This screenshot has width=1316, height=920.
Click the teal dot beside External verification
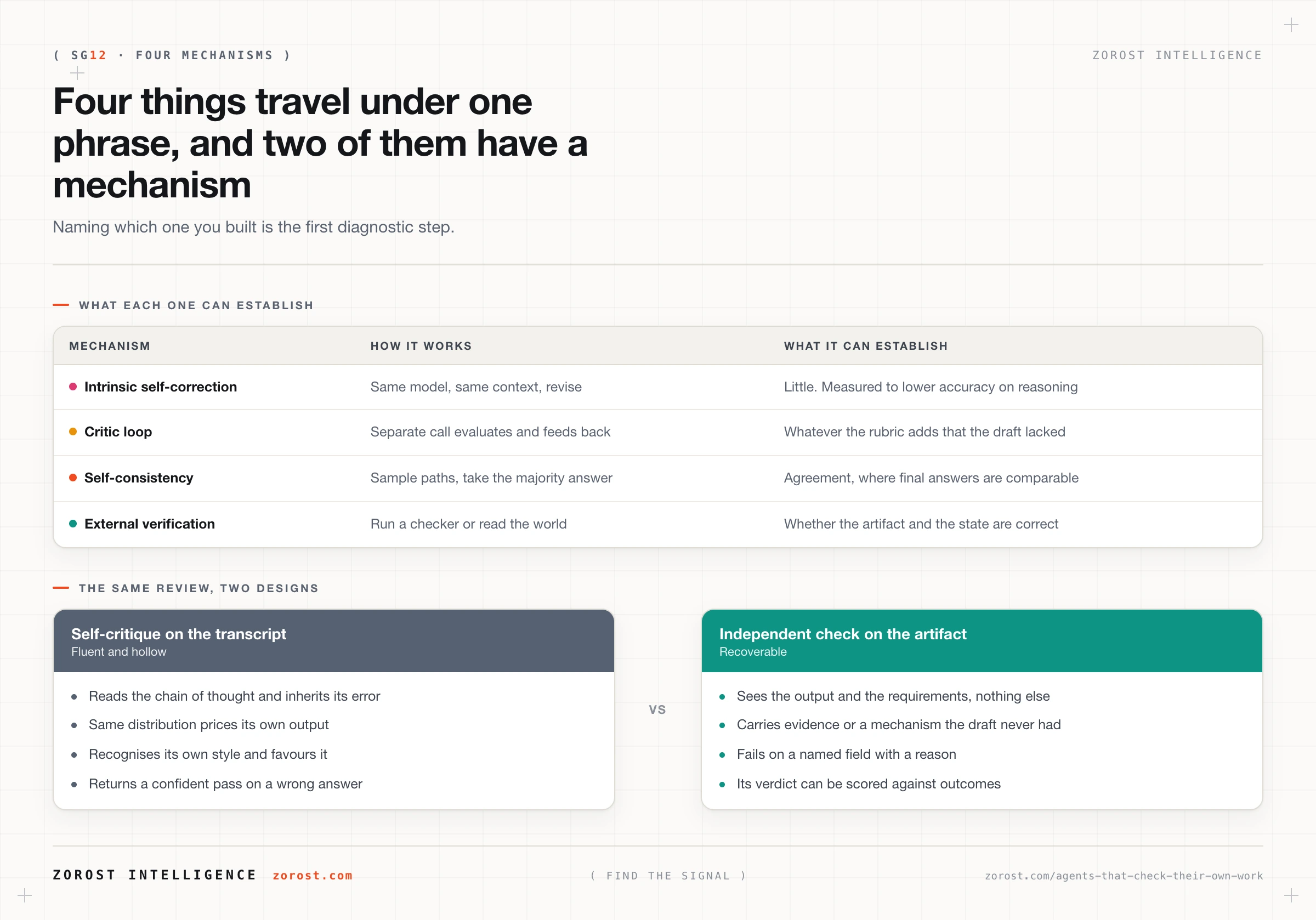pyautogui.click(x=73, y=524)
